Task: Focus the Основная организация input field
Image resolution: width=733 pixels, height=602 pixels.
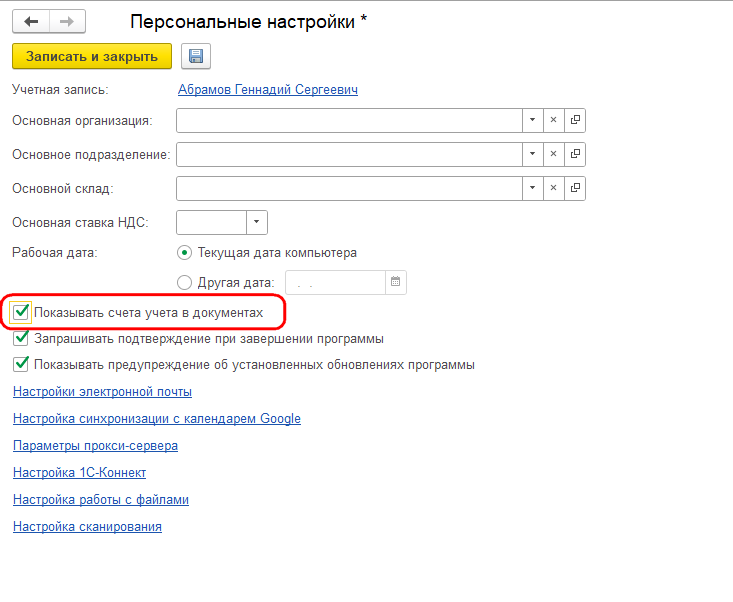Action: coord(349,120)
